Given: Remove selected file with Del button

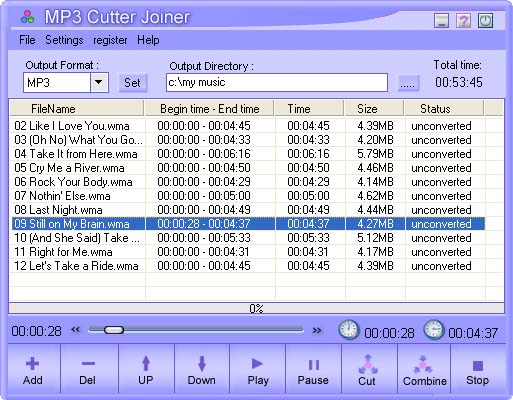Looking at the screenshot, I should (88, 370).
